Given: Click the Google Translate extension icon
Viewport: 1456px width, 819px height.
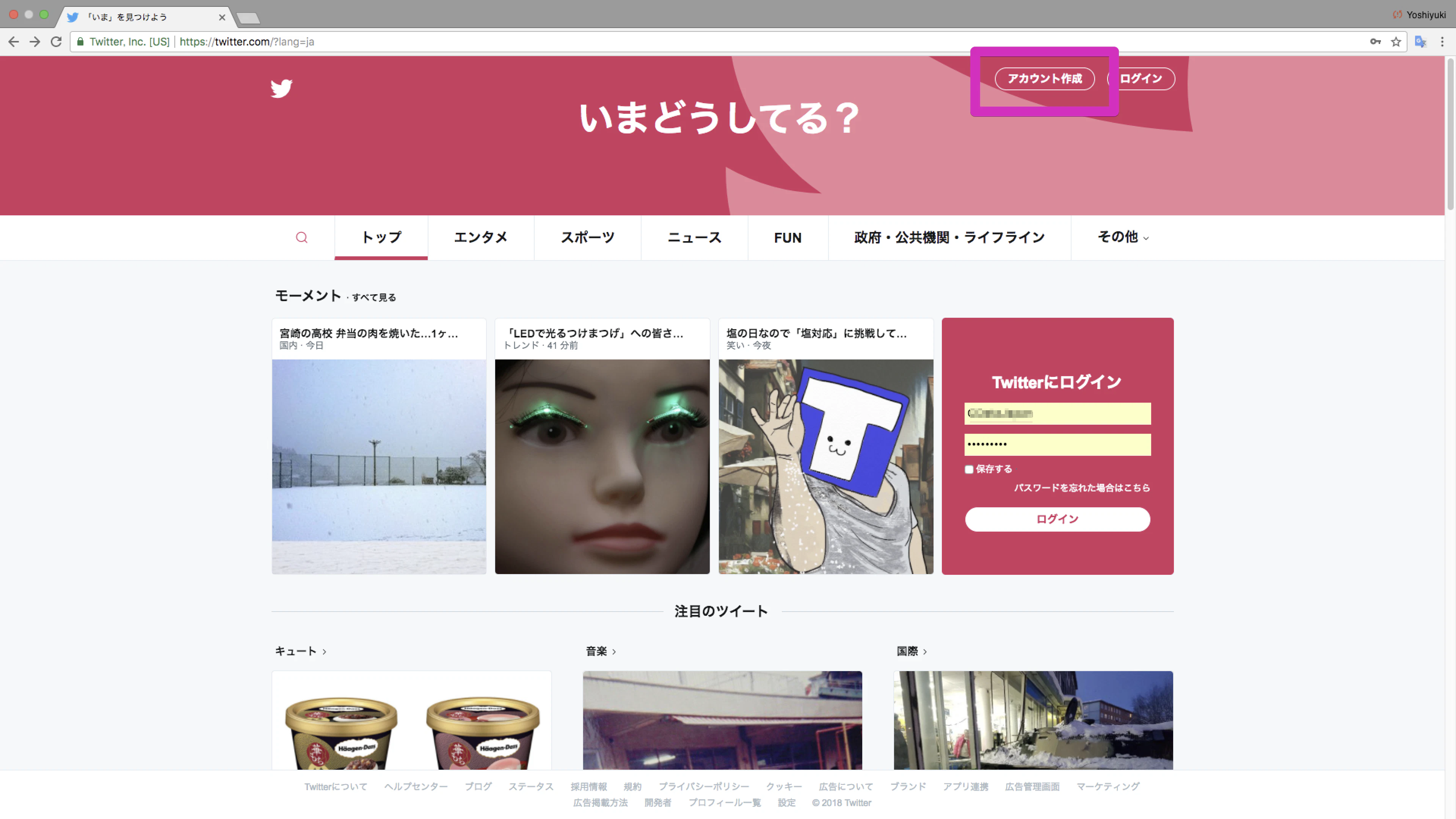Looking at the screenshot, I should [1420, 41].
